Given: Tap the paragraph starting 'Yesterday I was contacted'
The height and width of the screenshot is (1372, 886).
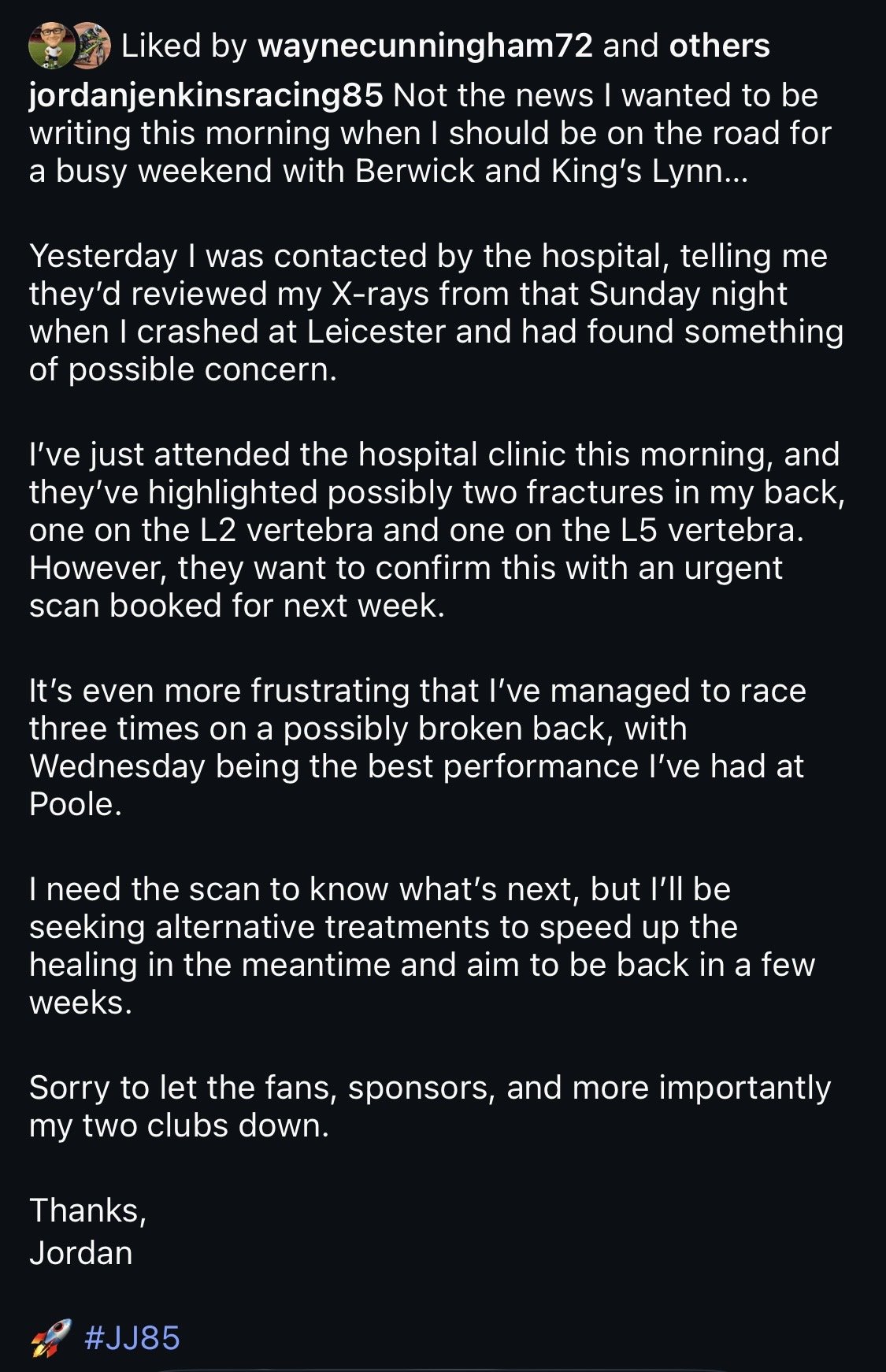Looking at the screenshot, I should click(436, 313).
